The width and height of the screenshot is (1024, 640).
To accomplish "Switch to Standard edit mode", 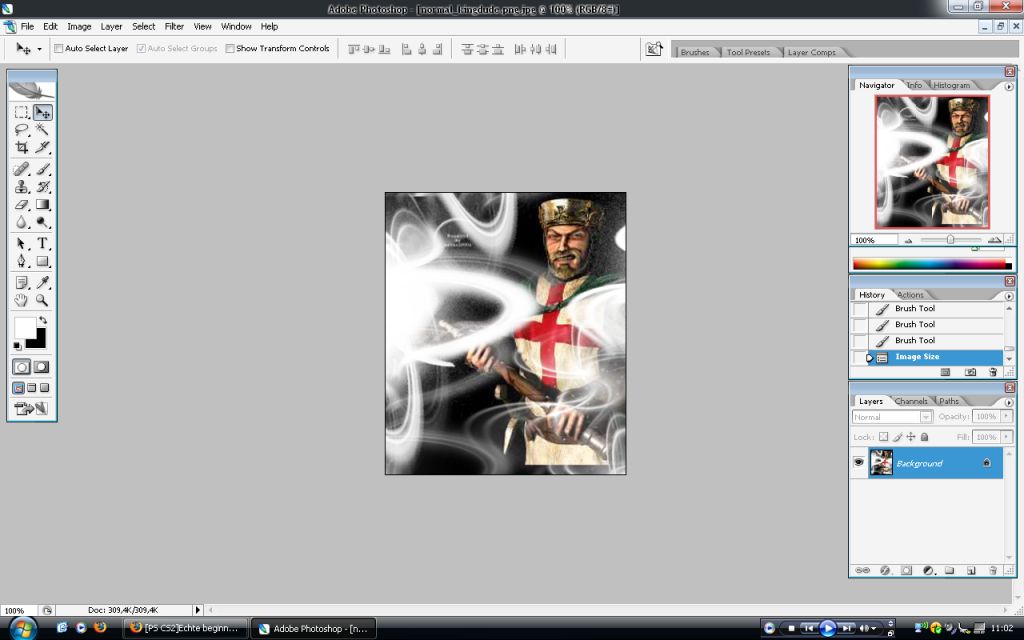I will click(x=22, y=367).
